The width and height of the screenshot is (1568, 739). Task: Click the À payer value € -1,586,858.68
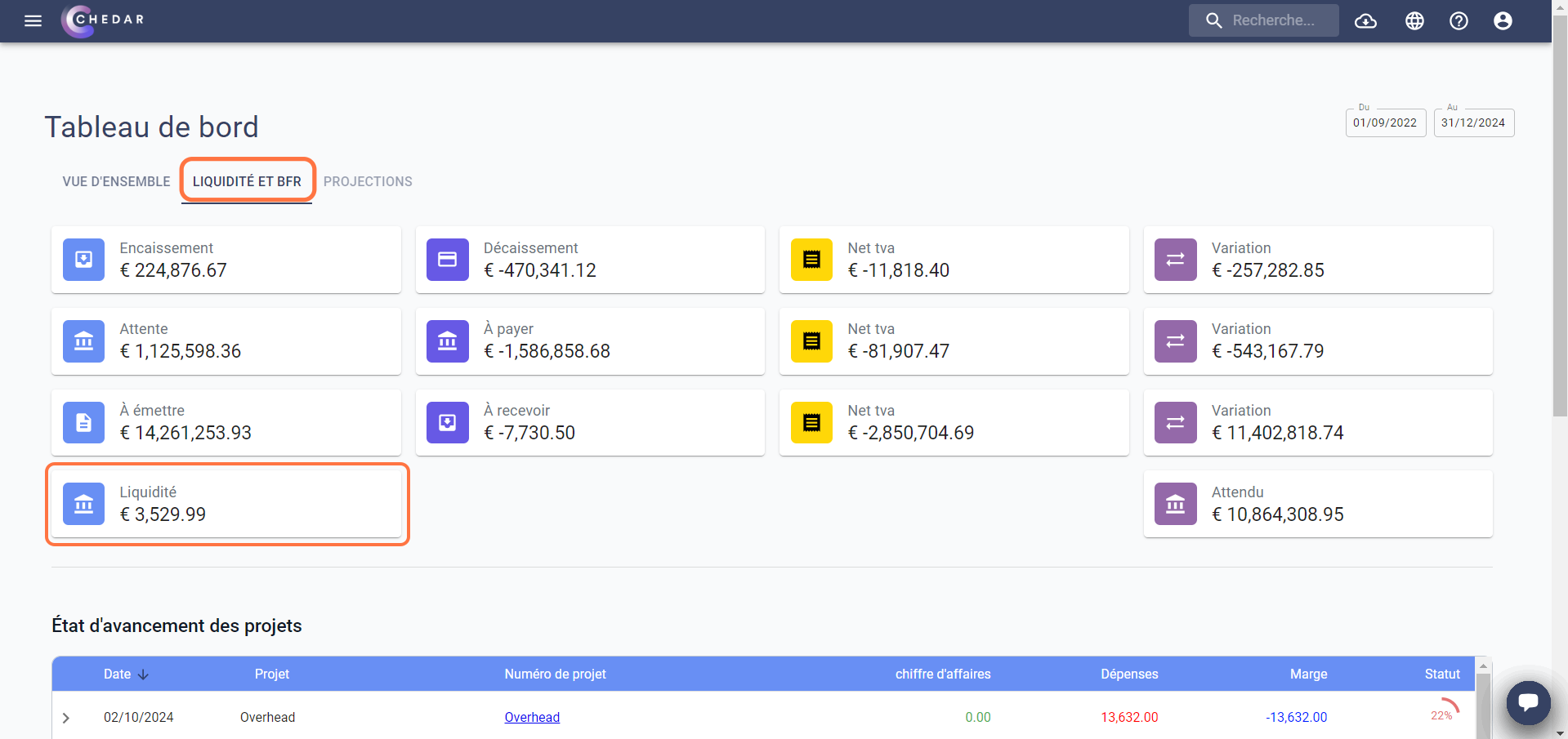point(547,351)
